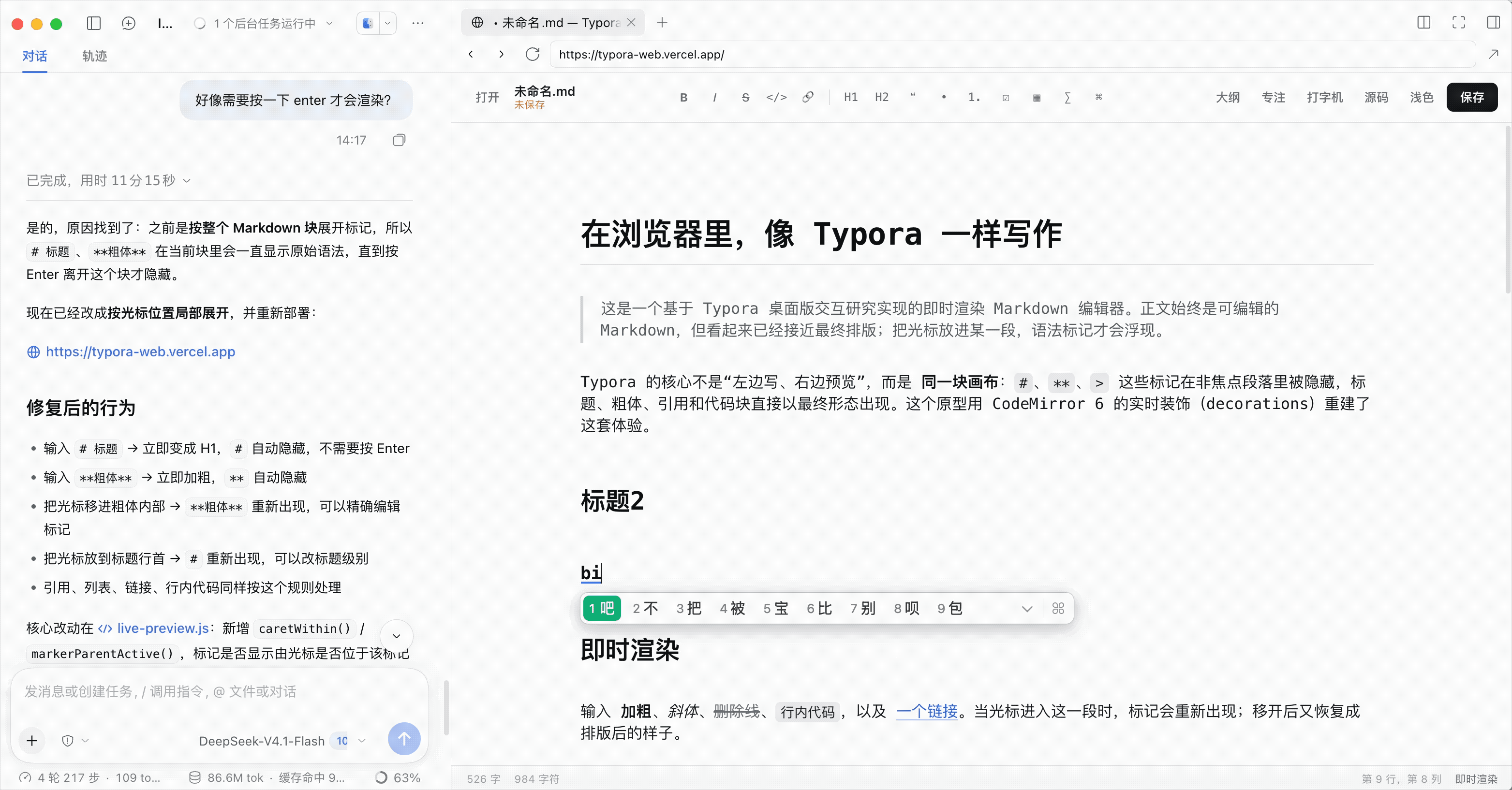Expand IME candidate list chevron

click(1026, 609)
